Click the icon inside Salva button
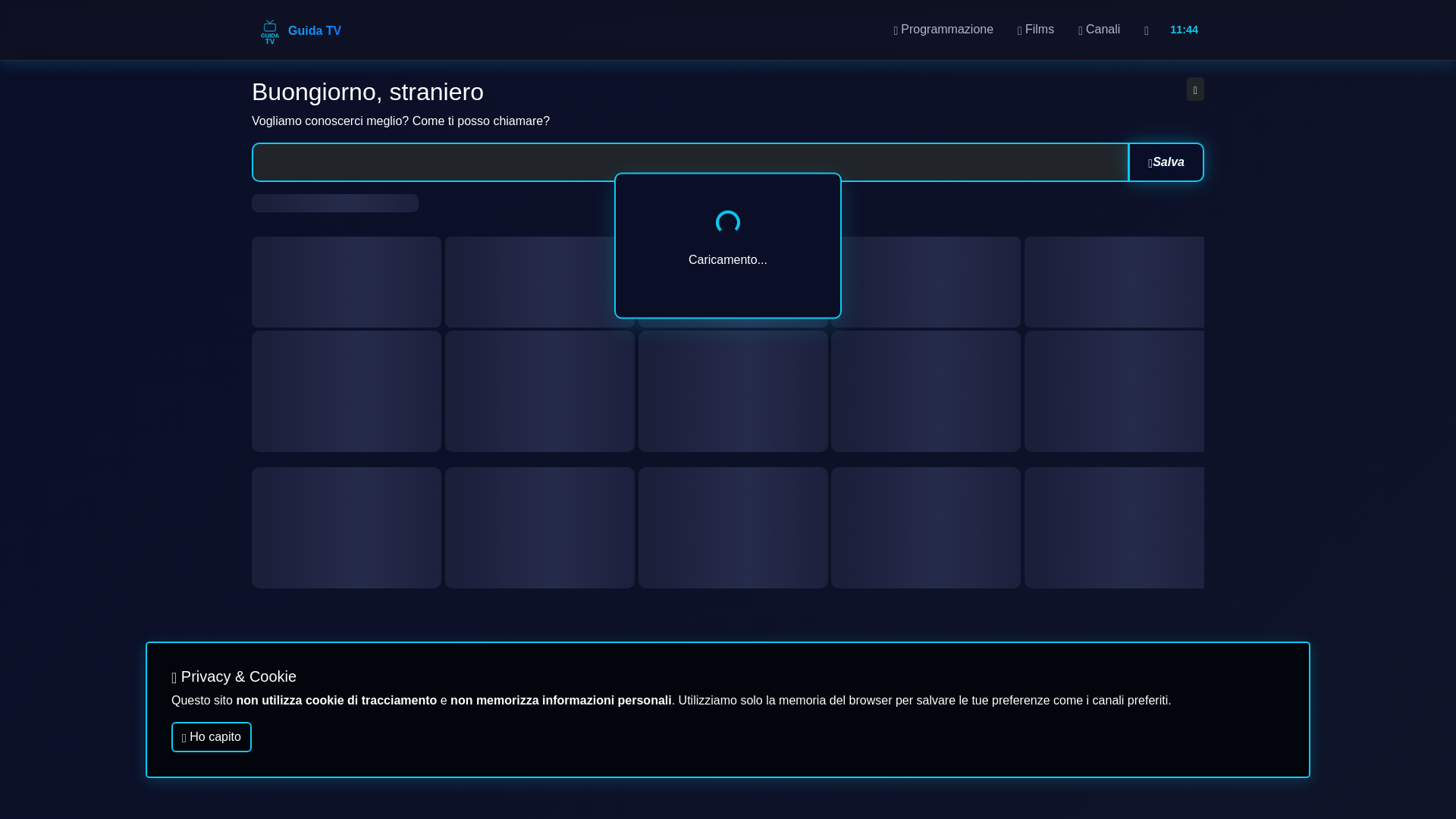The width and height of the screenshot is (1456, 819). [1150, 164]
